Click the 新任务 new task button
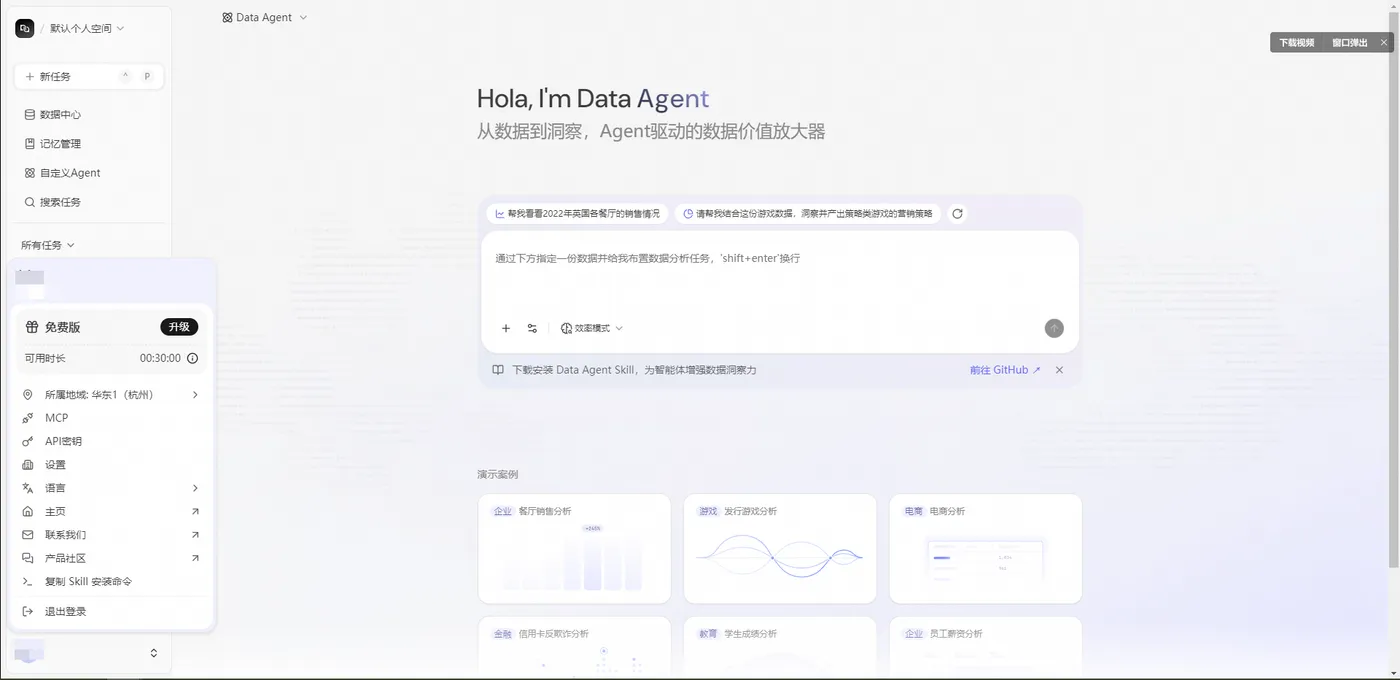This screenshot has width=1400, height=680. [x=89, y=76]
